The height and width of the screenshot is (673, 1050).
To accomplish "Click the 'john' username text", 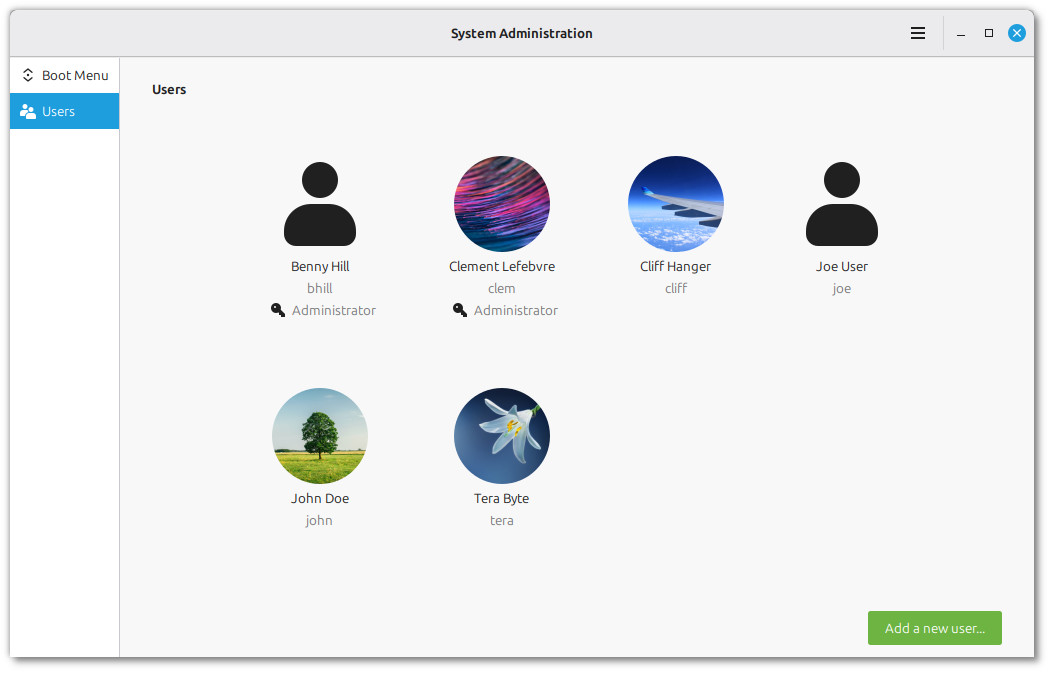I will coord(319,521).
